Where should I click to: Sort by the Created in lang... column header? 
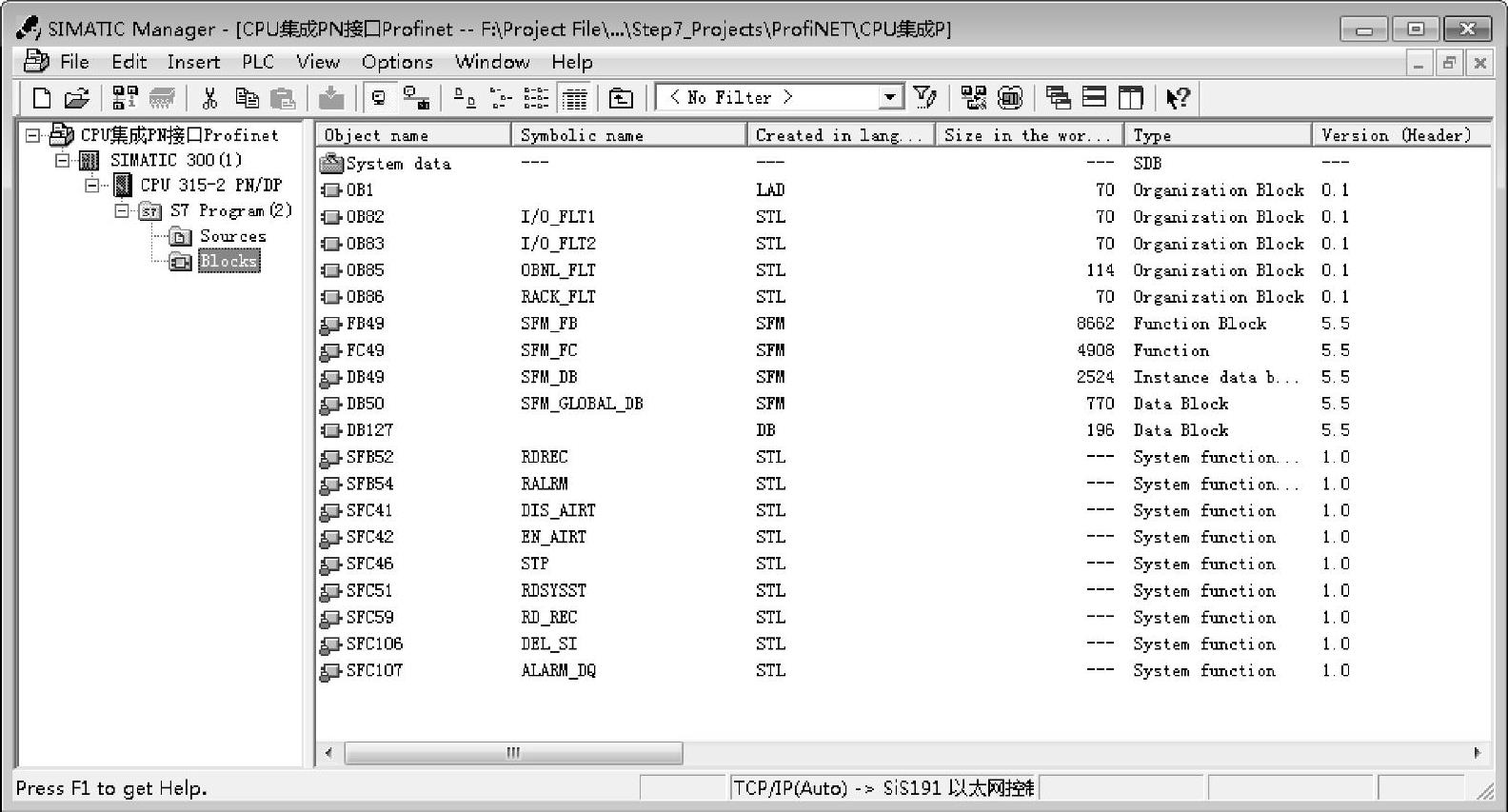point(841,135)
